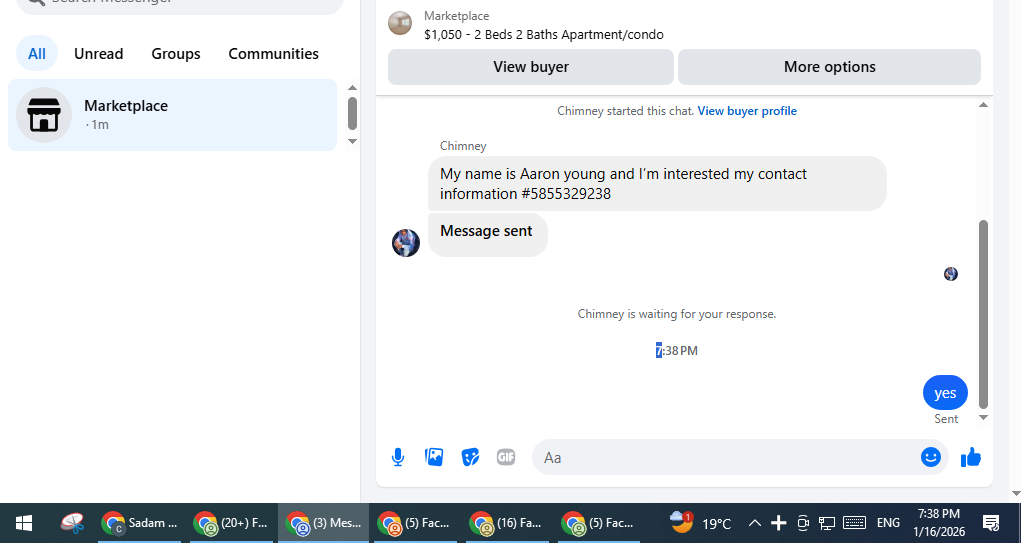Viewport: 1021px width, 543px height.
Task: Show hidden system tray icons
Action: (755, 523)
